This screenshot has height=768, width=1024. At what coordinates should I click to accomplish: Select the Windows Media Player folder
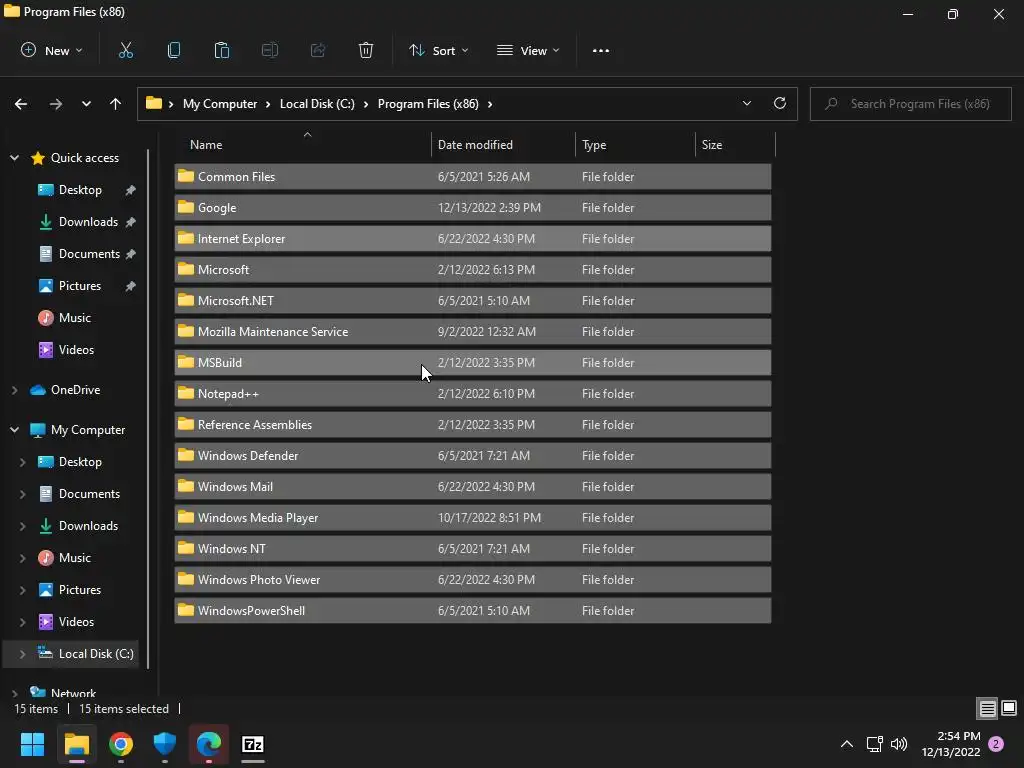pos(473,518)
